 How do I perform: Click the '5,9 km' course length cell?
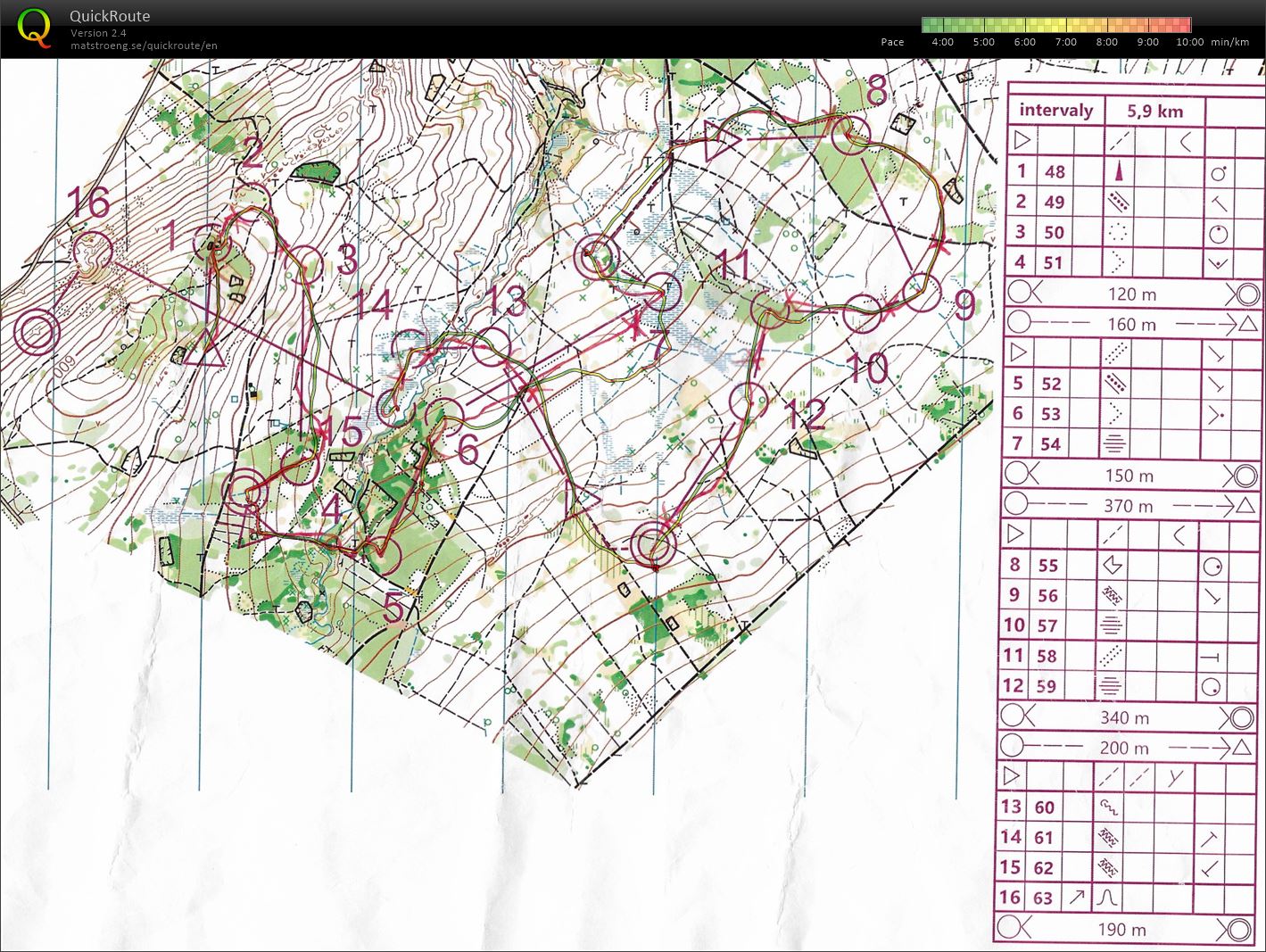point(1155,111)
